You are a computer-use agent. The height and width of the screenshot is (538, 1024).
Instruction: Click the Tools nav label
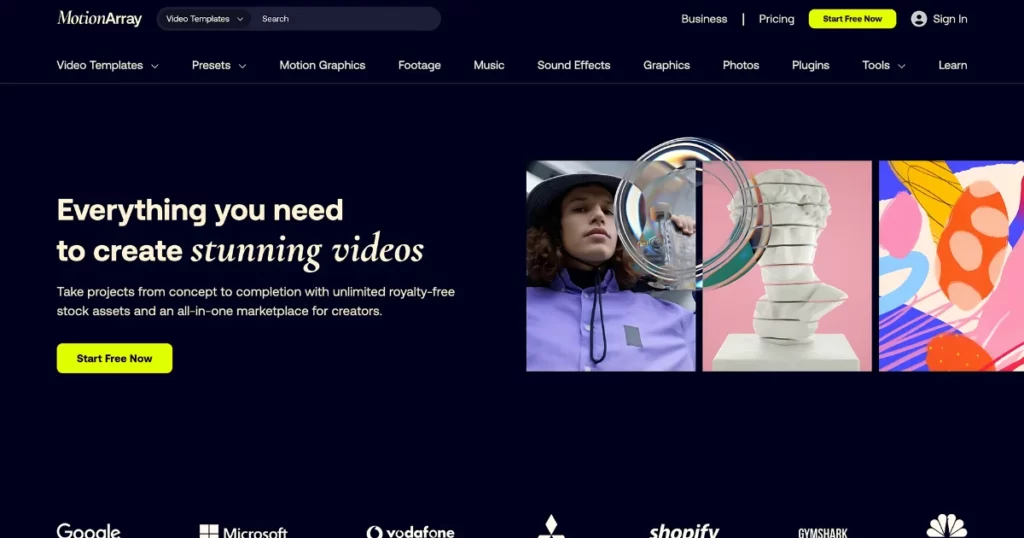pyautogui.click(x=876, y=65)
